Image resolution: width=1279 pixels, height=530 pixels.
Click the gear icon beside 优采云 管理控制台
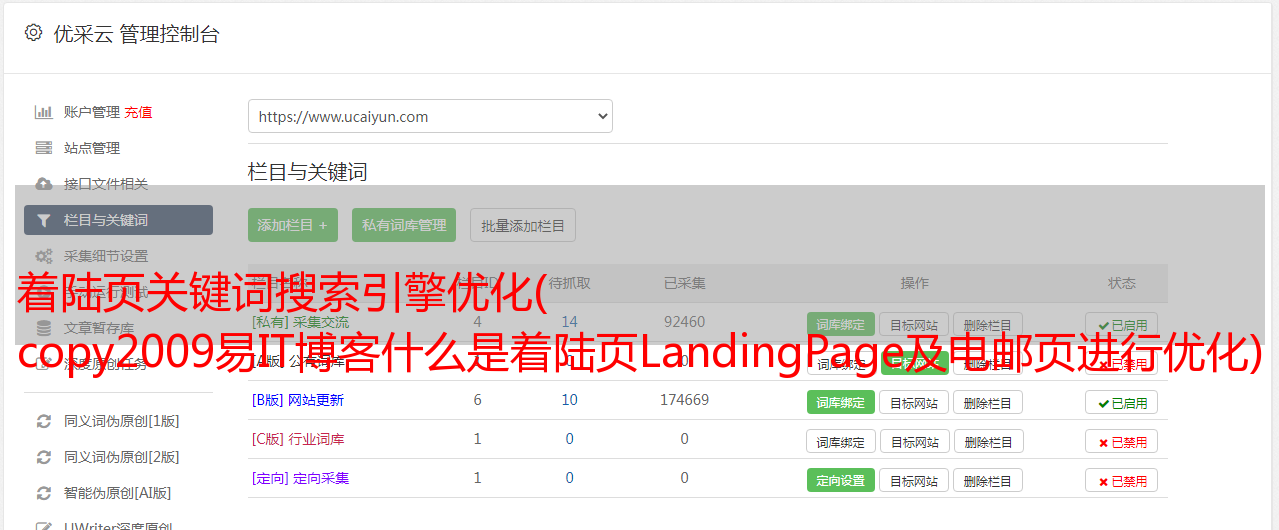point(33,33)
